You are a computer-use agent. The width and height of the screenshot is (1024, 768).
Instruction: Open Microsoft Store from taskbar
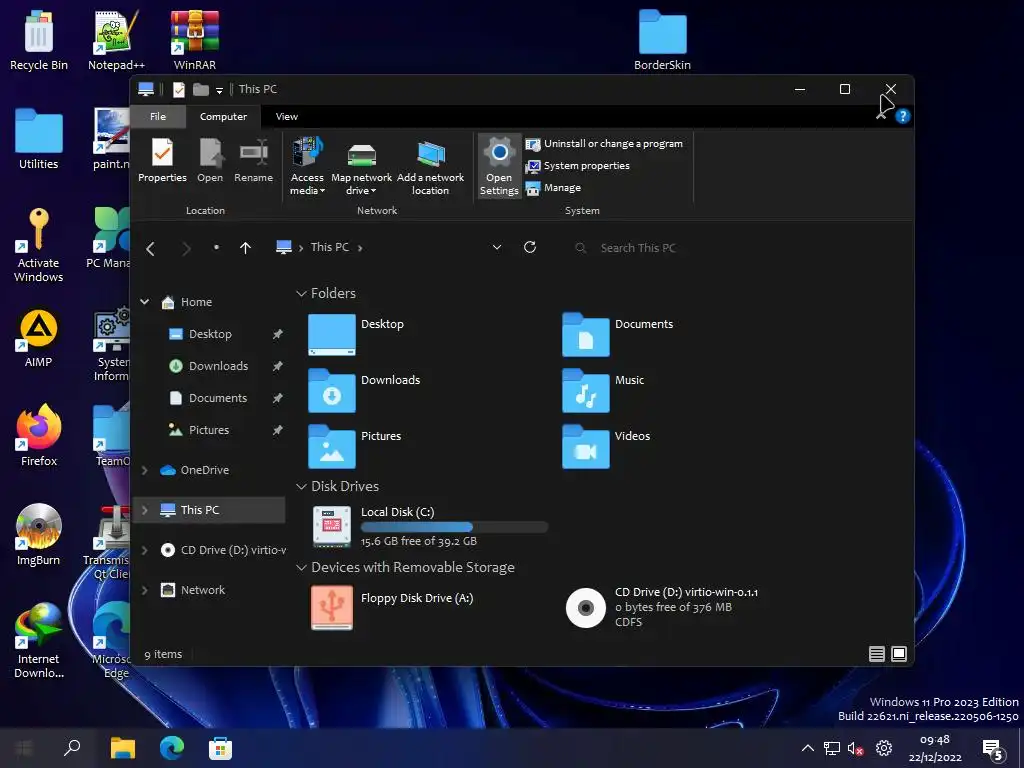(x=220, y=748)
